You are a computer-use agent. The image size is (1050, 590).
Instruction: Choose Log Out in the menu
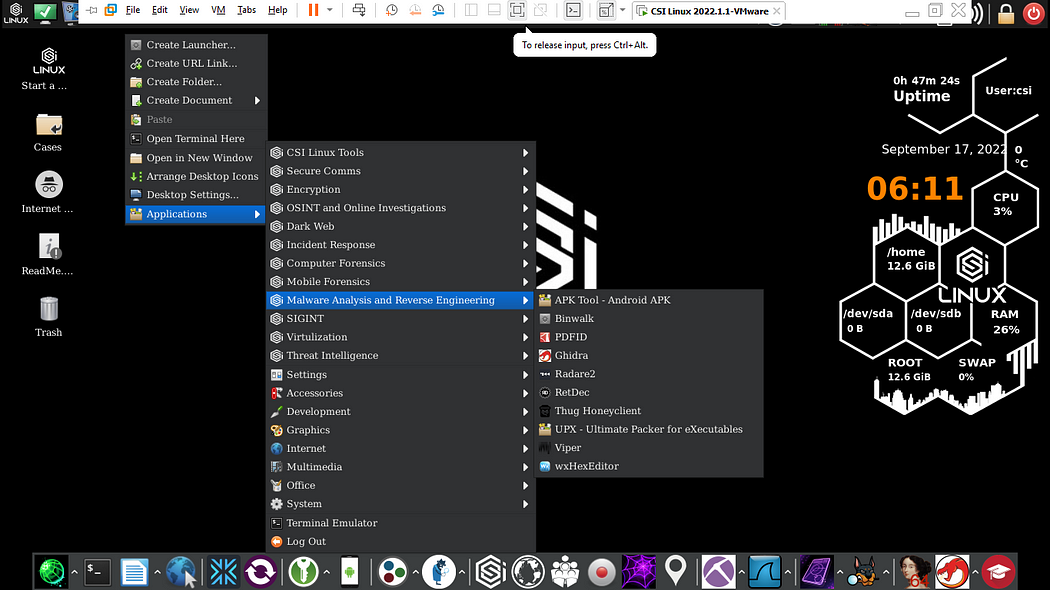pos(400,541)
